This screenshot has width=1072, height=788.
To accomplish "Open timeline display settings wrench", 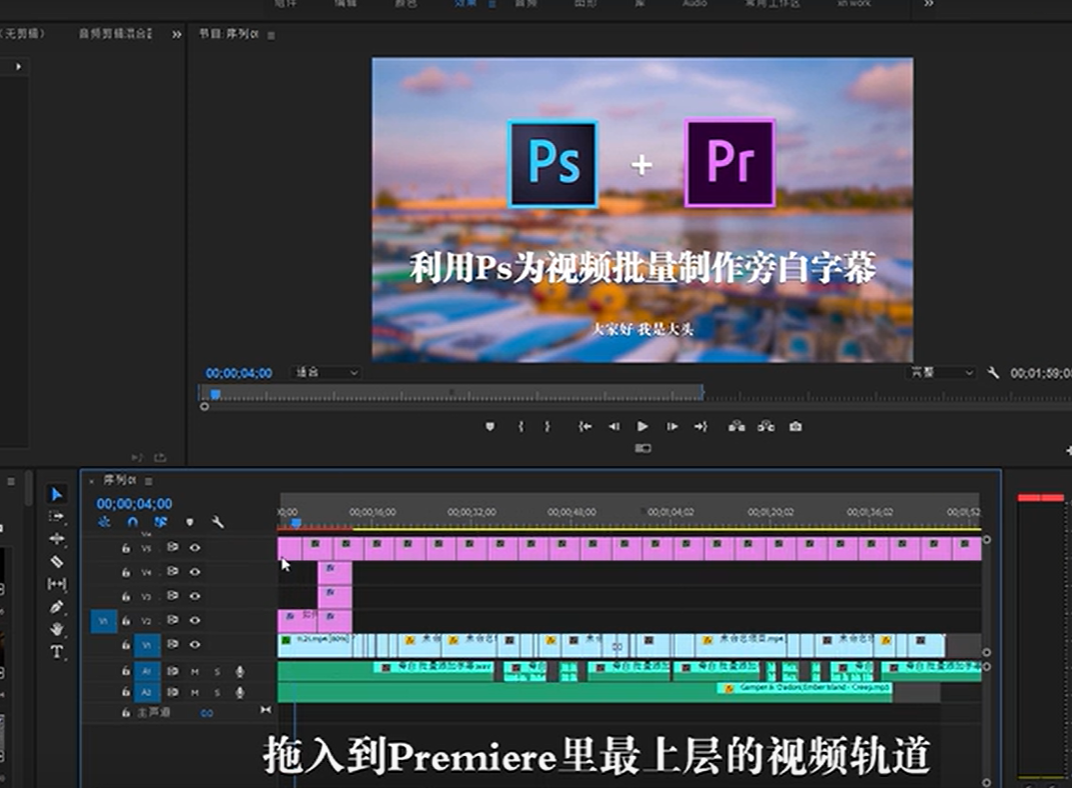I will click(218, 522).
